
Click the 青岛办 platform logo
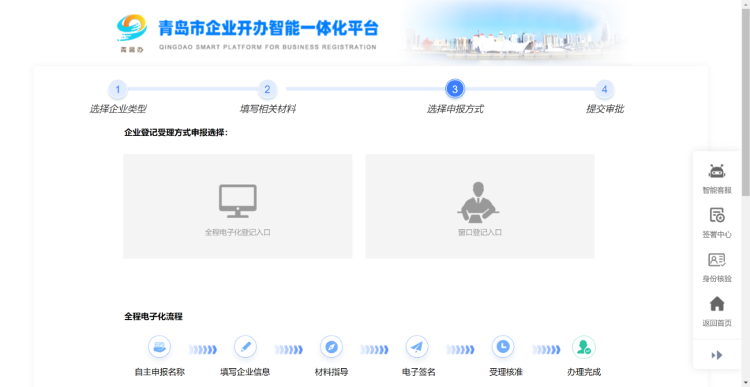132,33
